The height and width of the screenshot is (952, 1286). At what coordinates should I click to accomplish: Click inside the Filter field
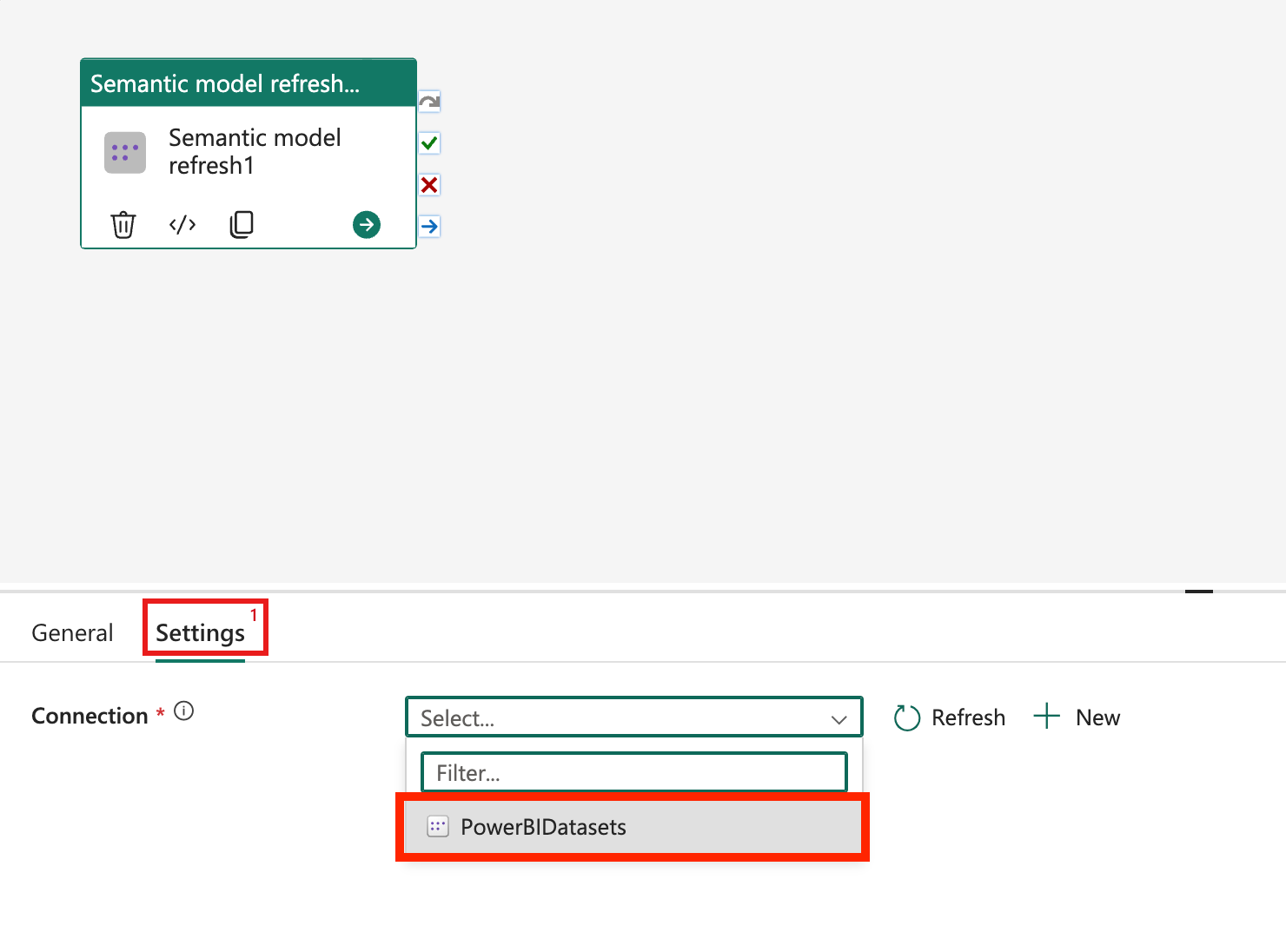[633, 772]
